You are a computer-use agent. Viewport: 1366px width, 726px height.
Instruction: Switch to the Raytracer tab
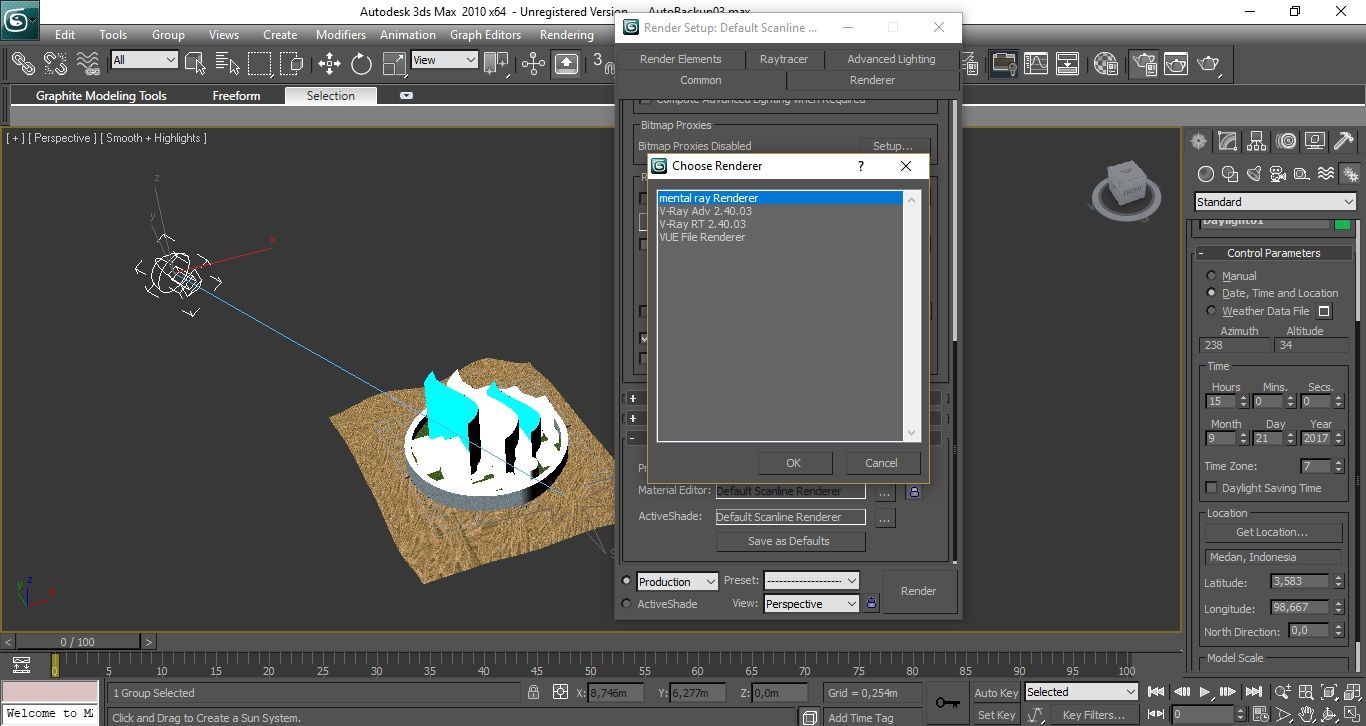point(784,59)
